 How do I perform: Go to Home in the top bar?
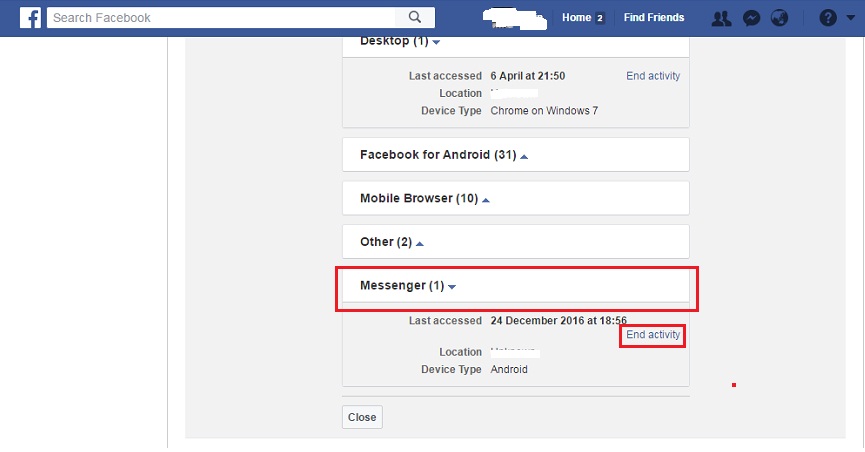(576, 18)
